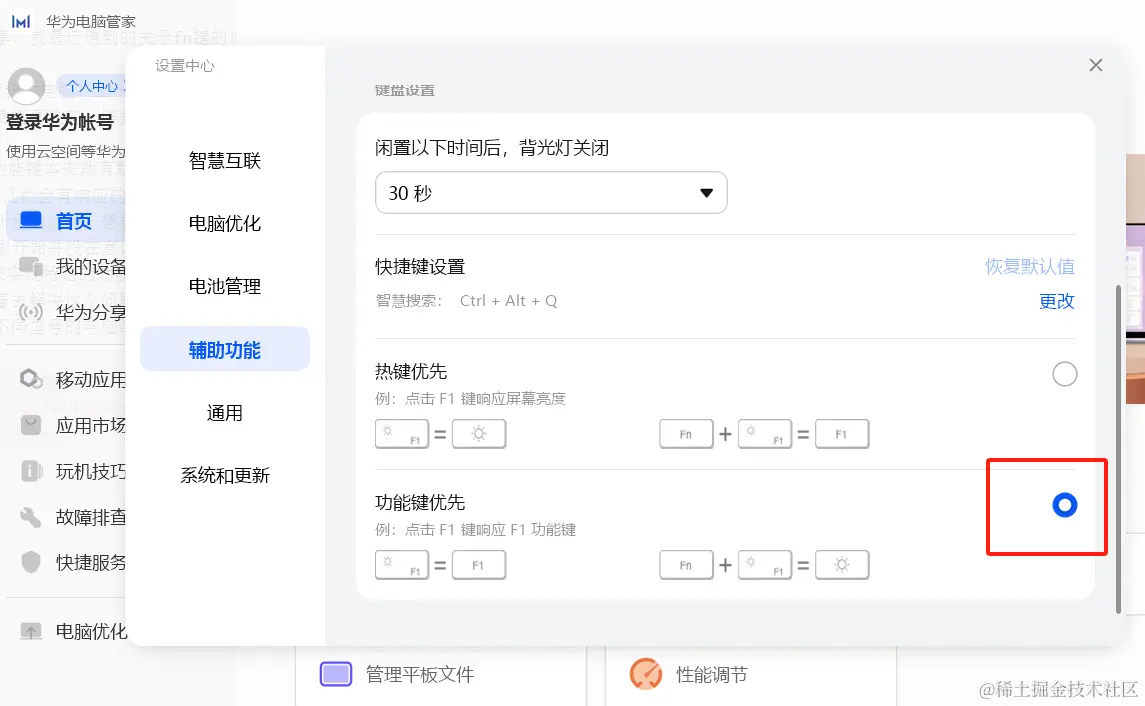
Task: Open 个人中心 link
Action: point(92,86)
